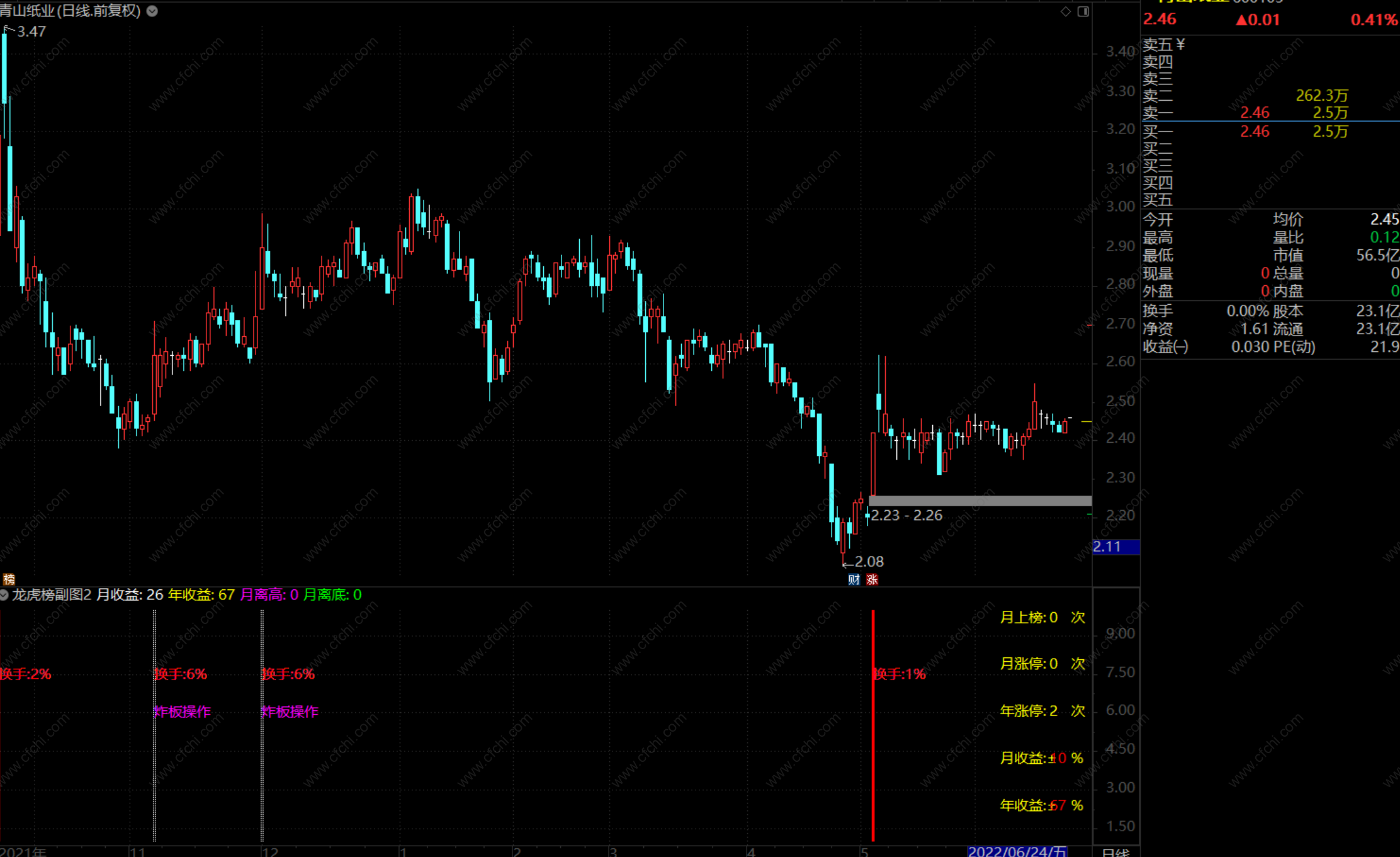Click the 2.08 lowest price marker

(869, 562)
